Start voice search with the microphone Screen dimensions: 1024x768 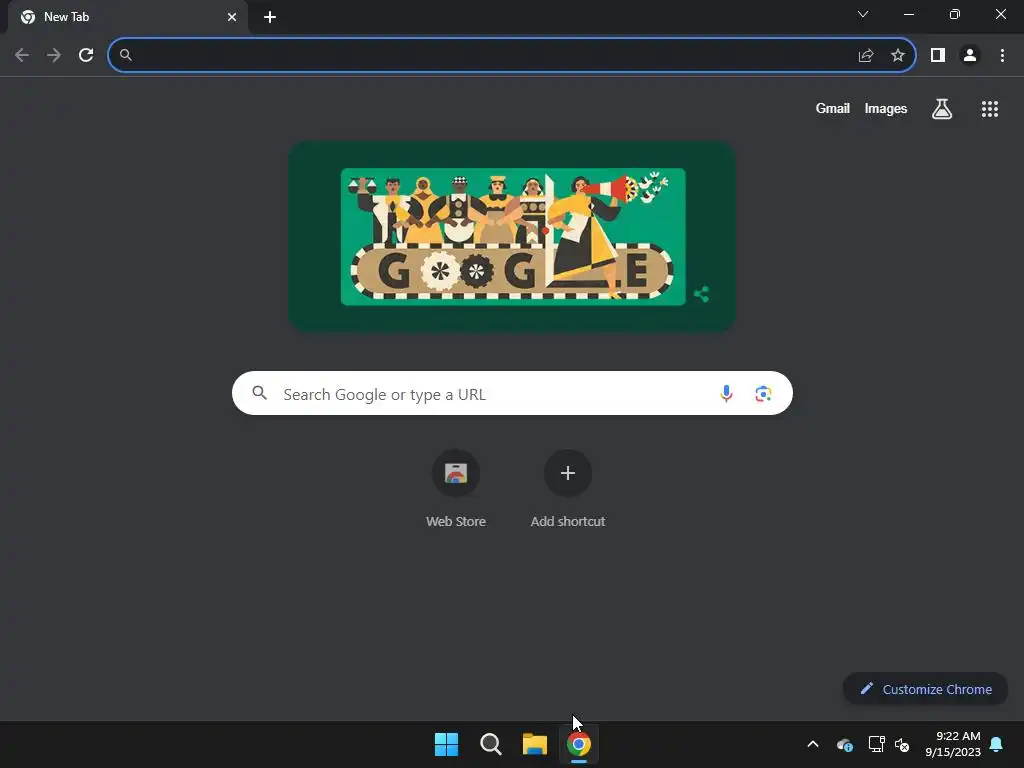pos(726,394)
